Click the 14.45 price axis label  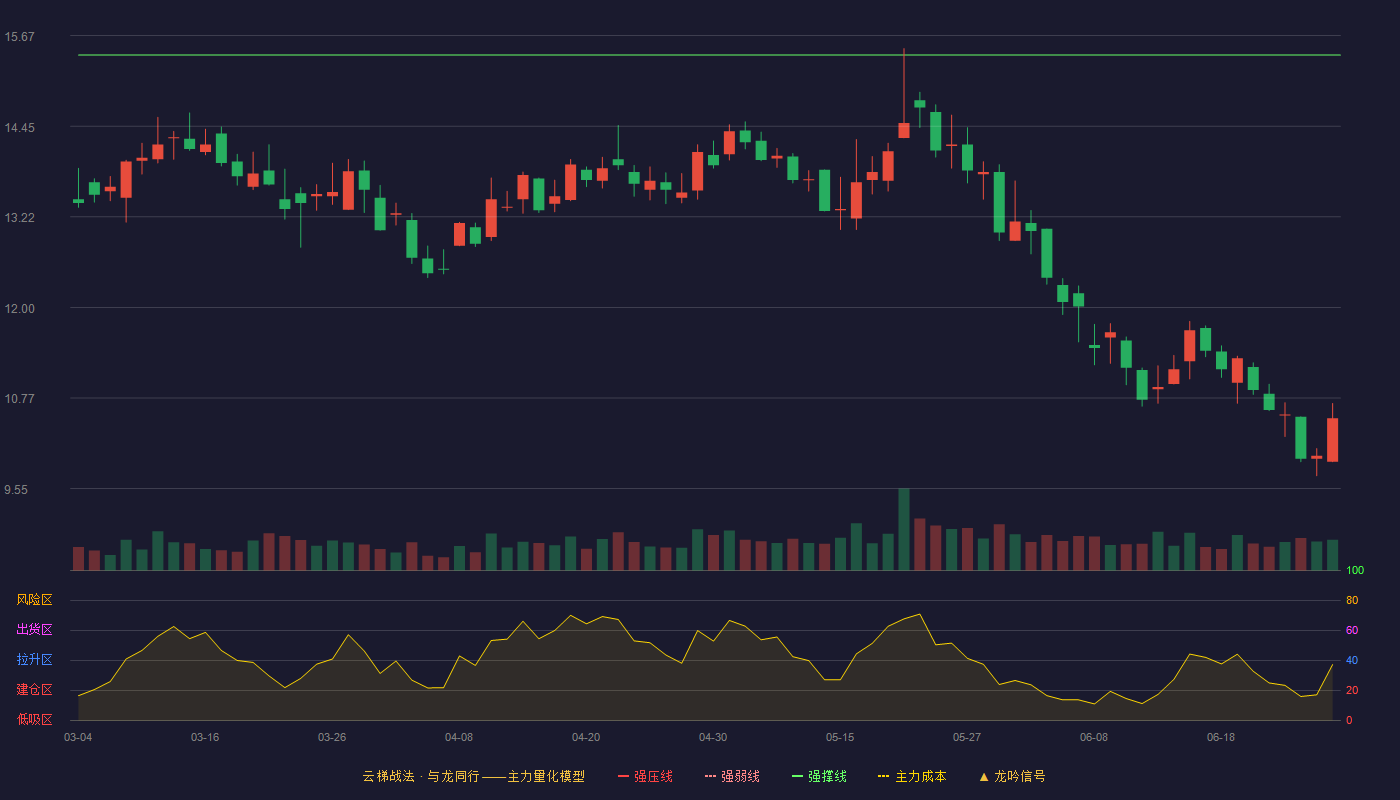pyautogui.click(x=19, y=128)
